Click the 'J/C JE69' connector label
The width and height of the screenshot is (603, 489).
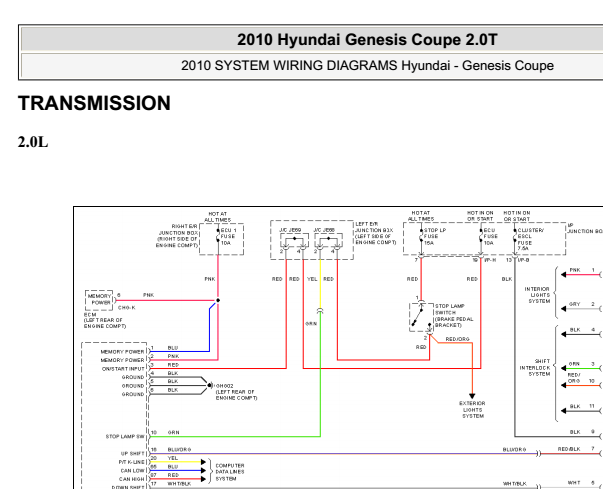[290, 230]
